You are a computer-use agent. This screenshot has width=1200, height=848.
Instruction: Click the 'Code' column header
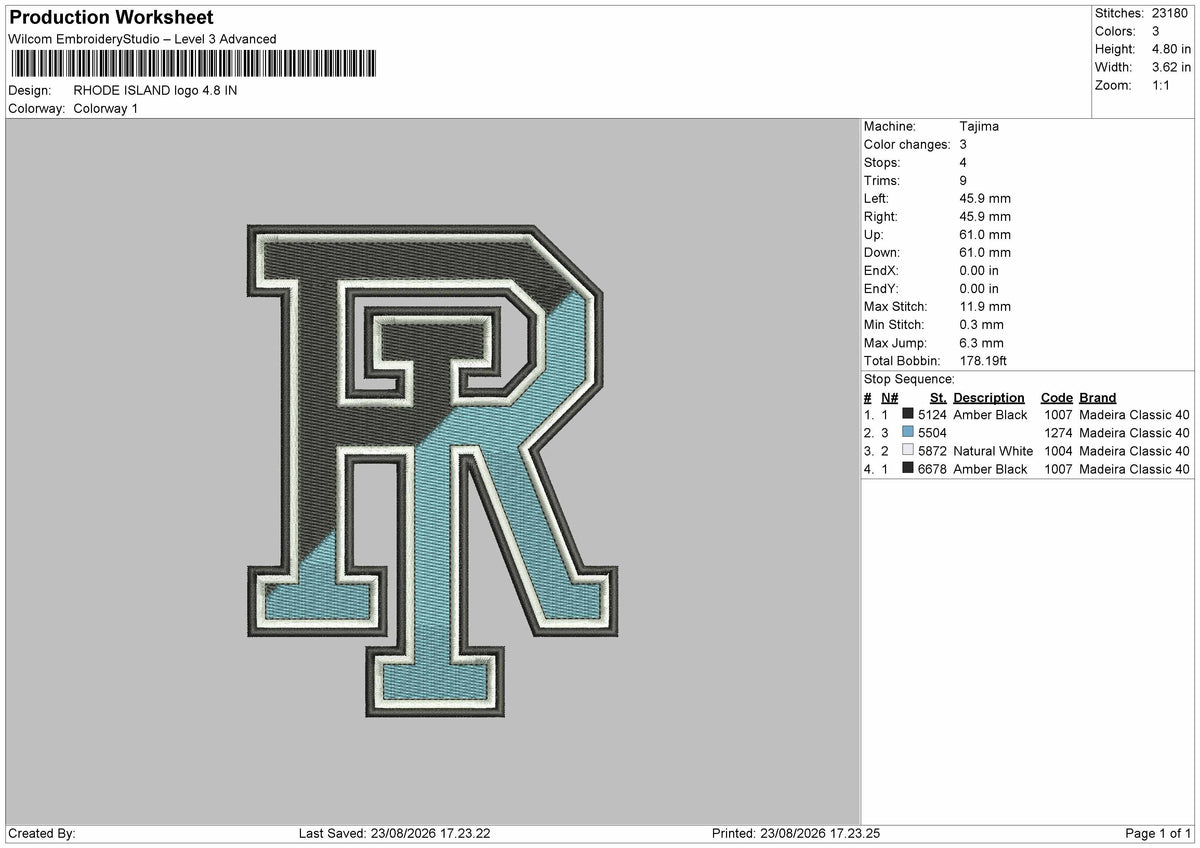point(1057,397)
